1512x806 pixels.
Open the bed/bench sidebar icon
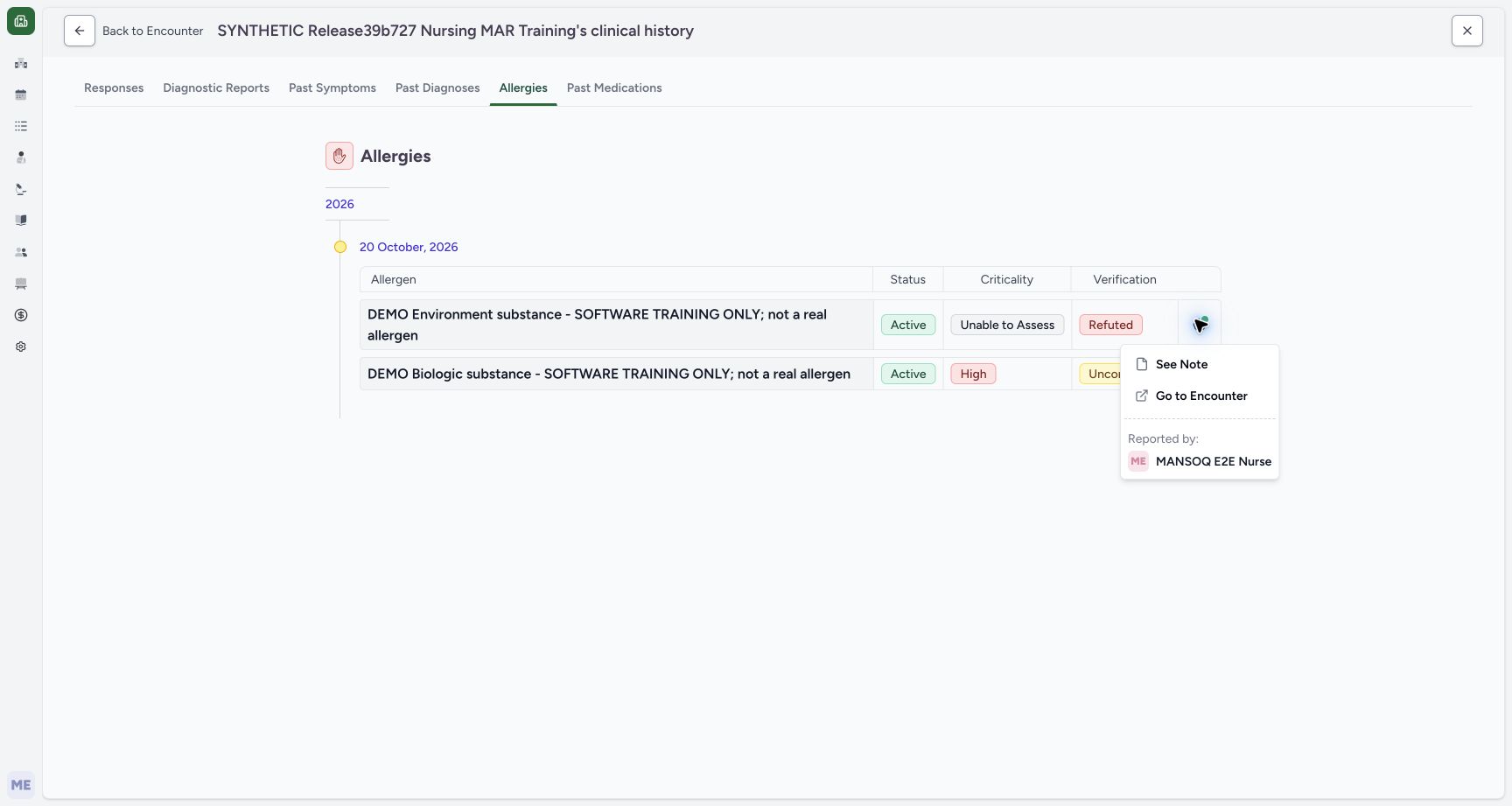pos(21,284)
